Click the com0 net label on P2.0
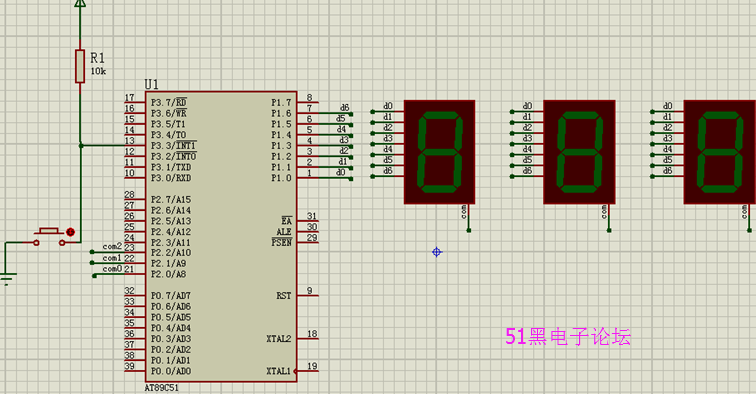756x394 pixels. [112, 270]
